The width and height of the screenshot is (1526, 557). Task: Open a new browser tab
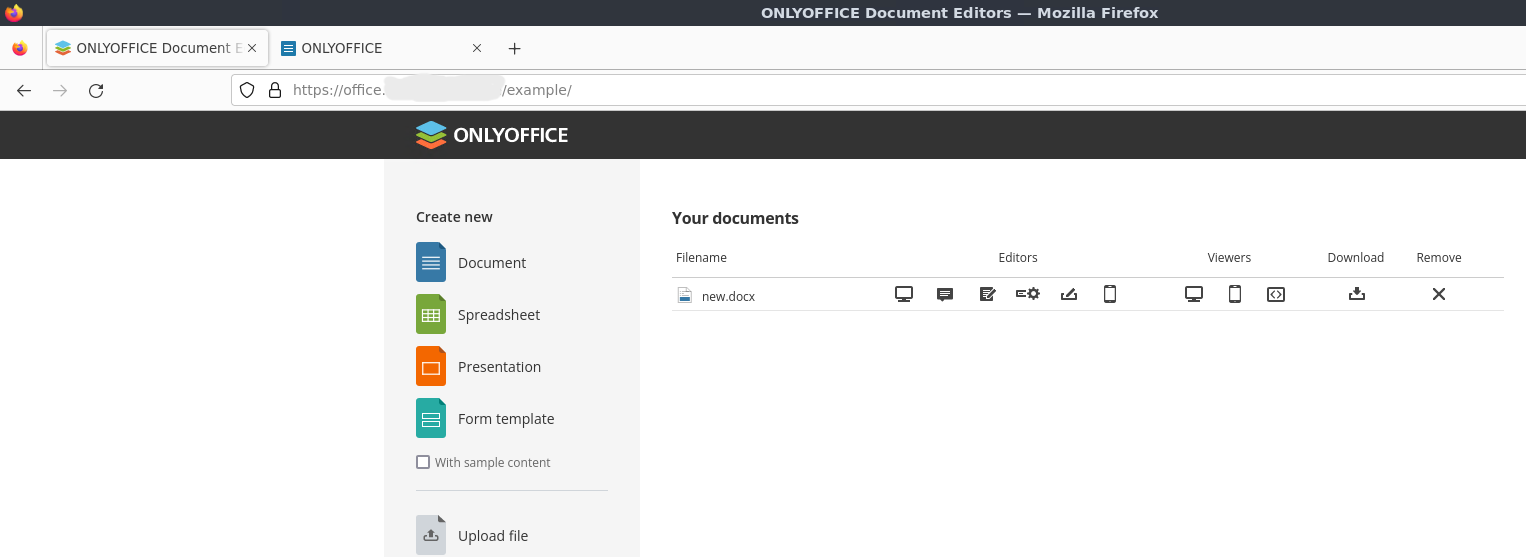click(514, 48)
